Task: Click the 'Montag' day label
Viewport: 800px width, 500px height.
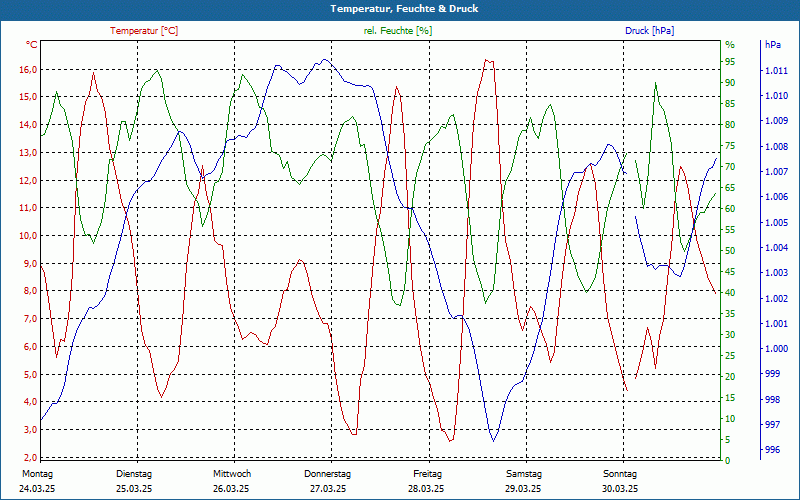Action: point(37,474)
